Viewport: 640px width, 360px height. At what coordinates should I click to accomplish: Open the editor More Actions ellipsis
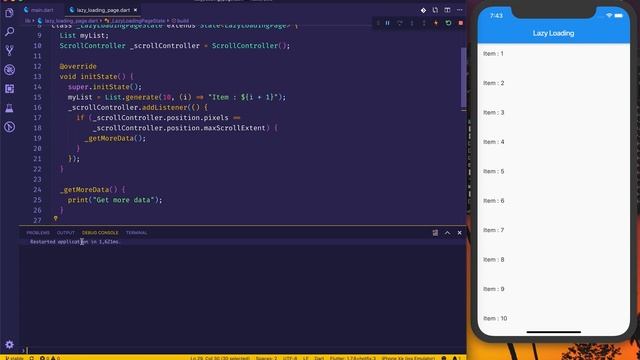click(x=460, y=10)
